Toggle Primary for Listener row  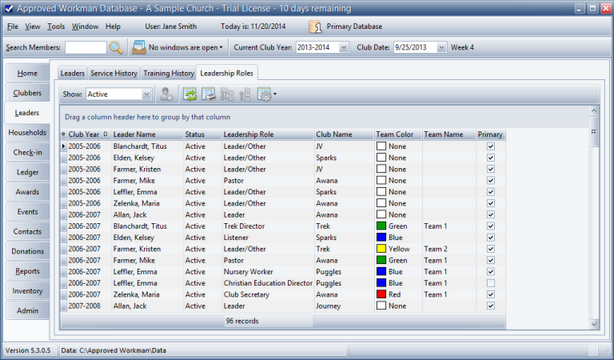coord(491,237)
